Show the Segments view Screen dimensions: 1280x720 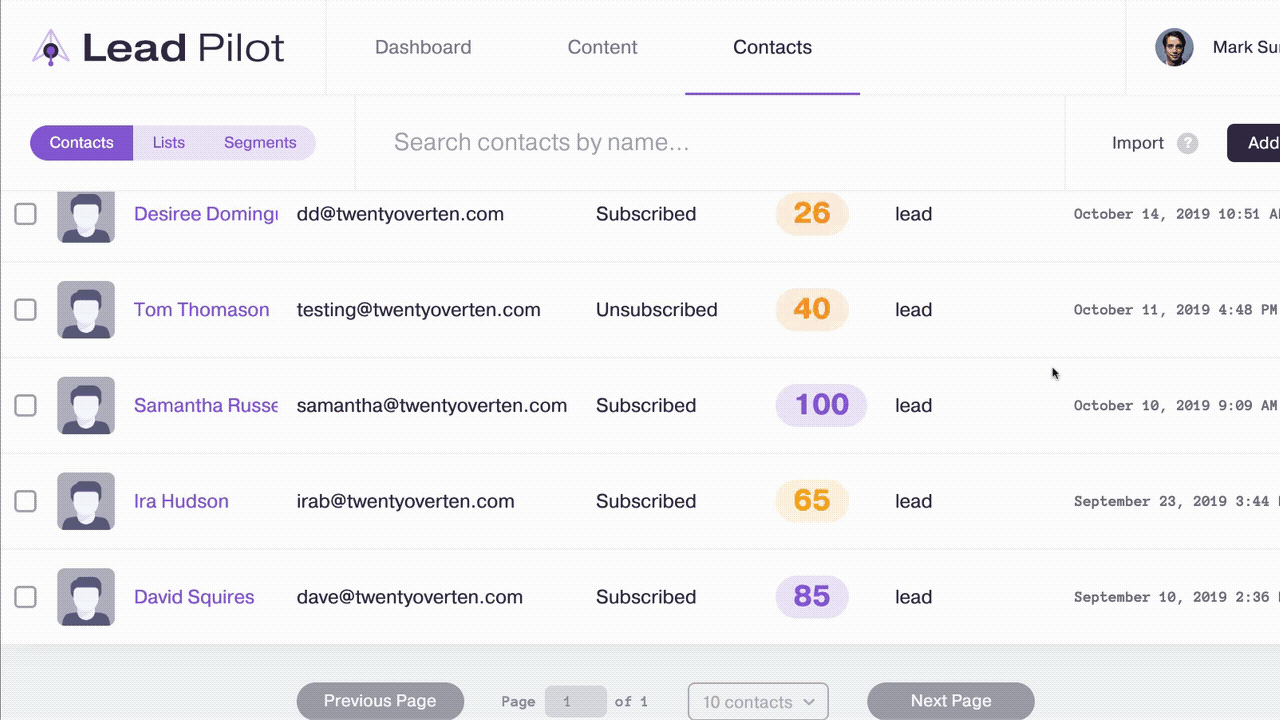tap(260, 143)
